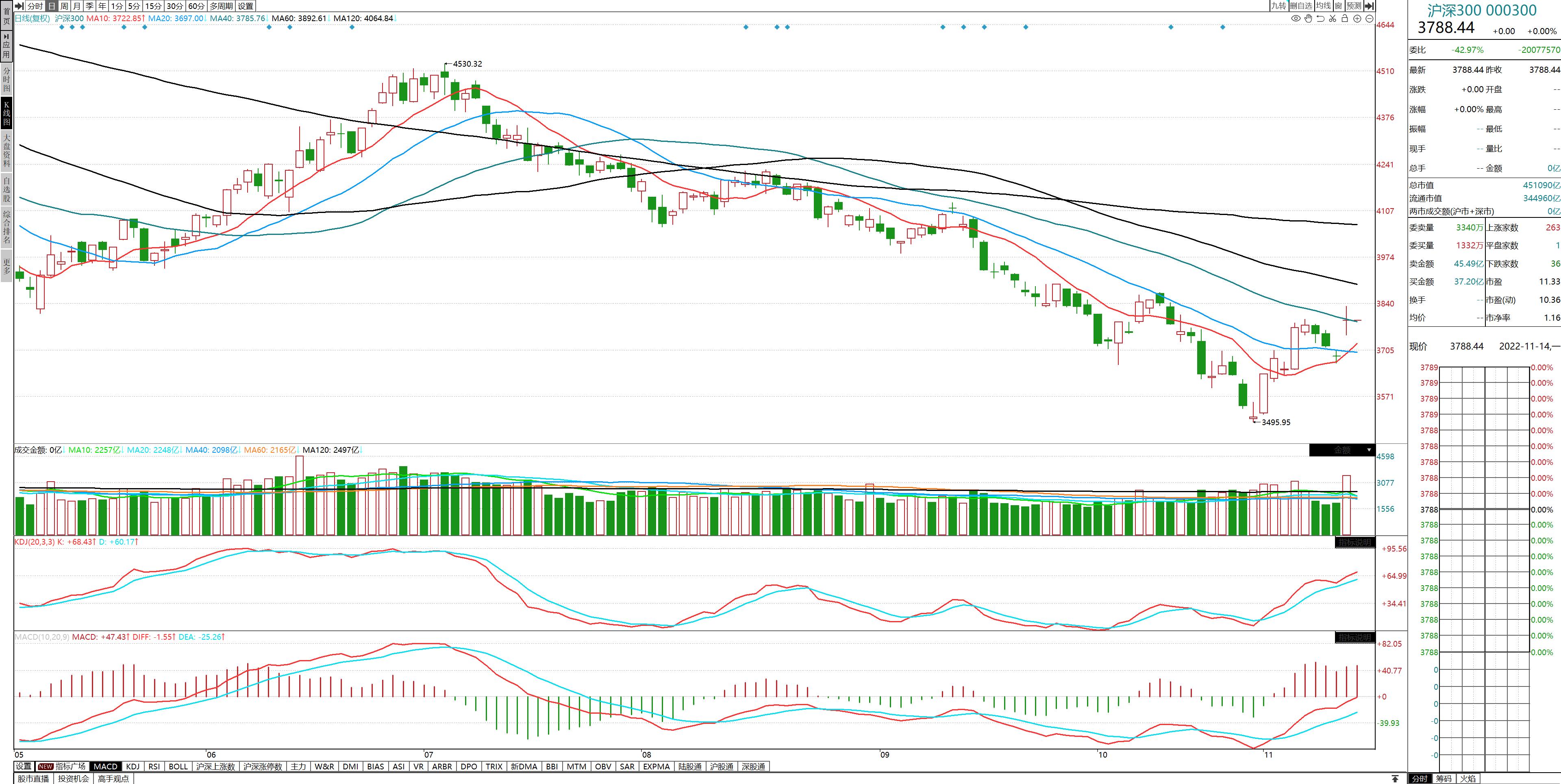Click the right panel collapse arrow icon
This screenshot has width=1561, height=784.
point(1370,6)
